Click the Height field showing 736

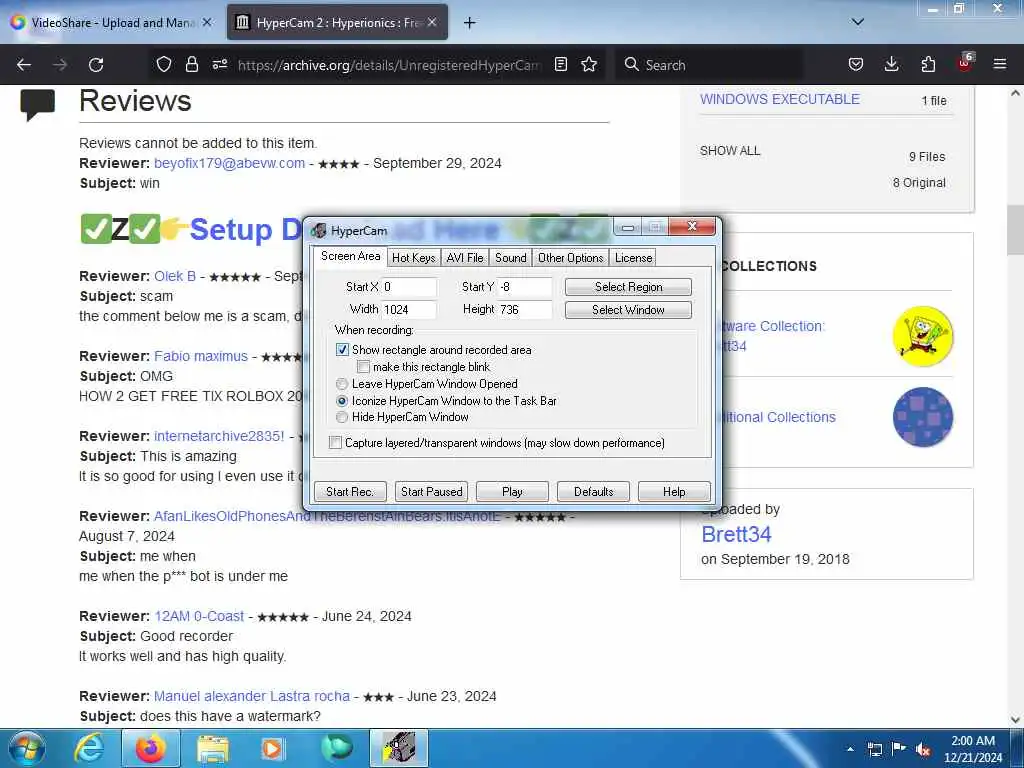coord(525,310)
